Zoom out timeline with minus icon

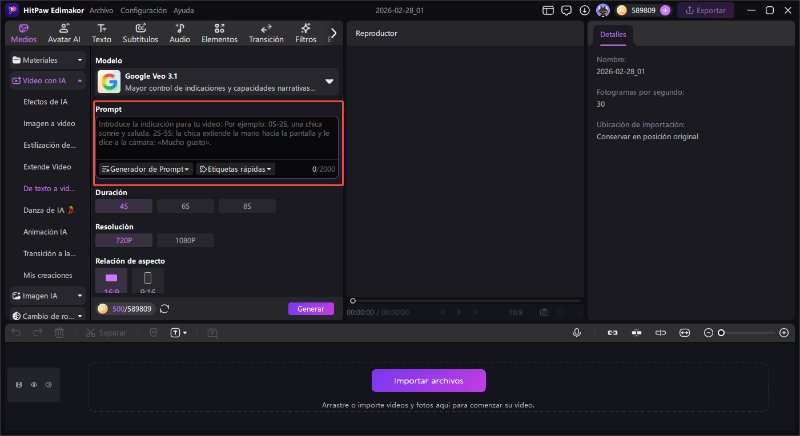pos(708,333)
